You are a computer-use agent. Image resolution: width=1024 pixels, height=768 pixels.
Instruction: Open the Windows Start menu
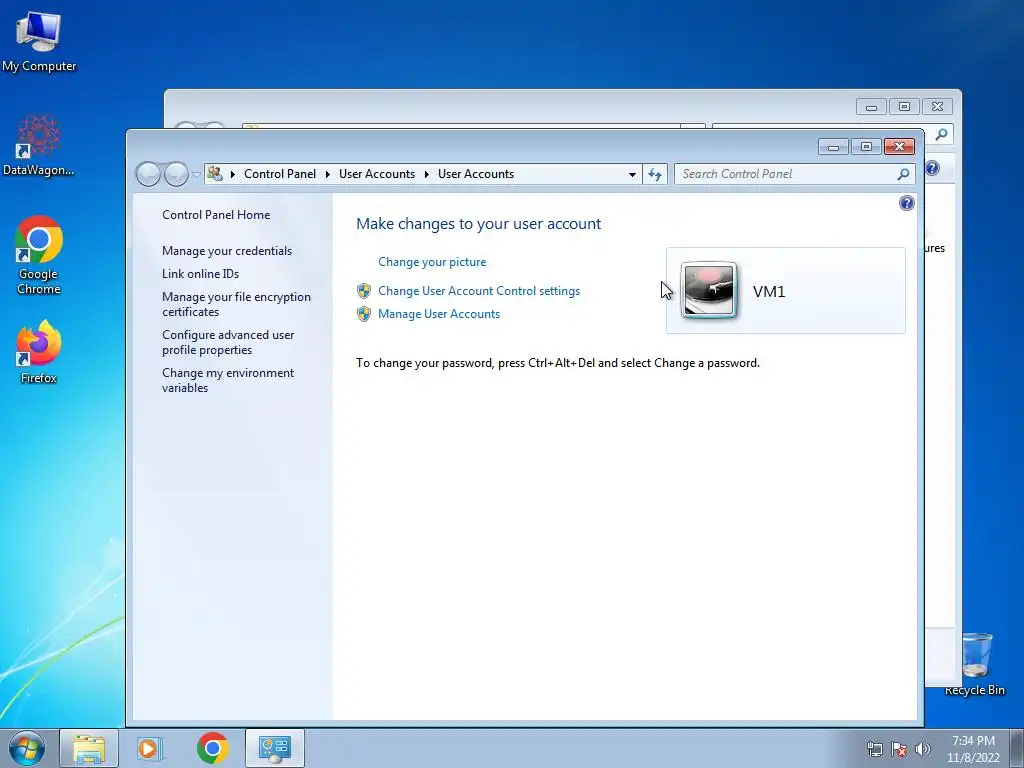(27, 748)
